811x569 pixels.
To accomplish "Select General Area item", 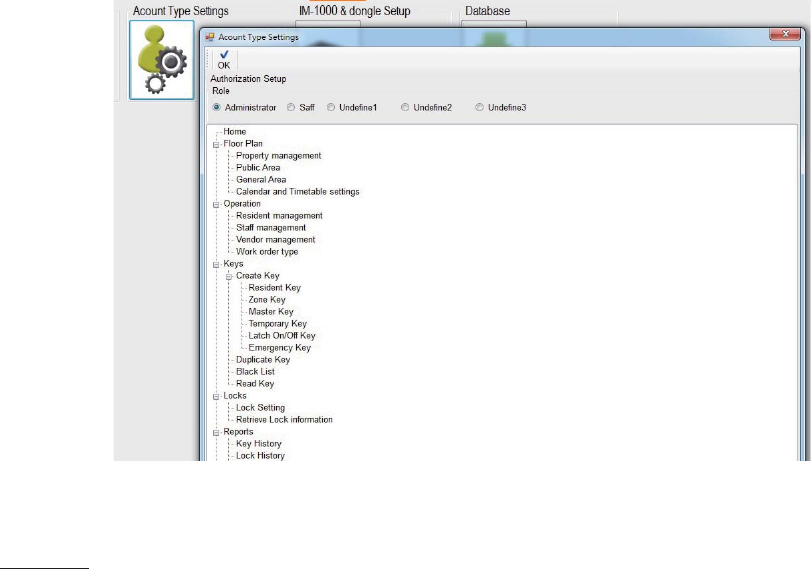I will click(261, 179).
